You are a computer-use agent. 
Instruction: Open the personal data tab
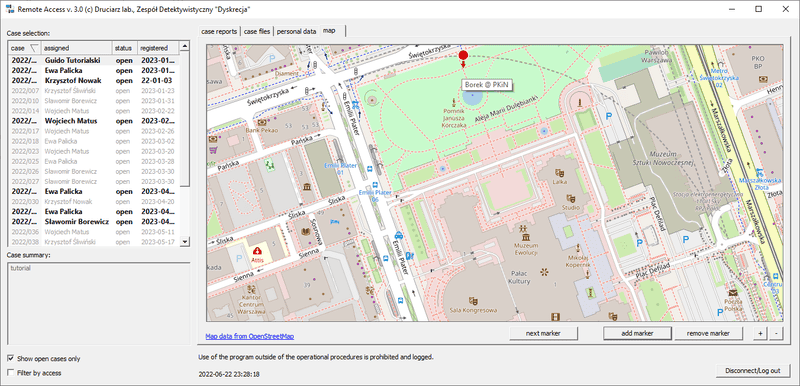click(296, 31)
